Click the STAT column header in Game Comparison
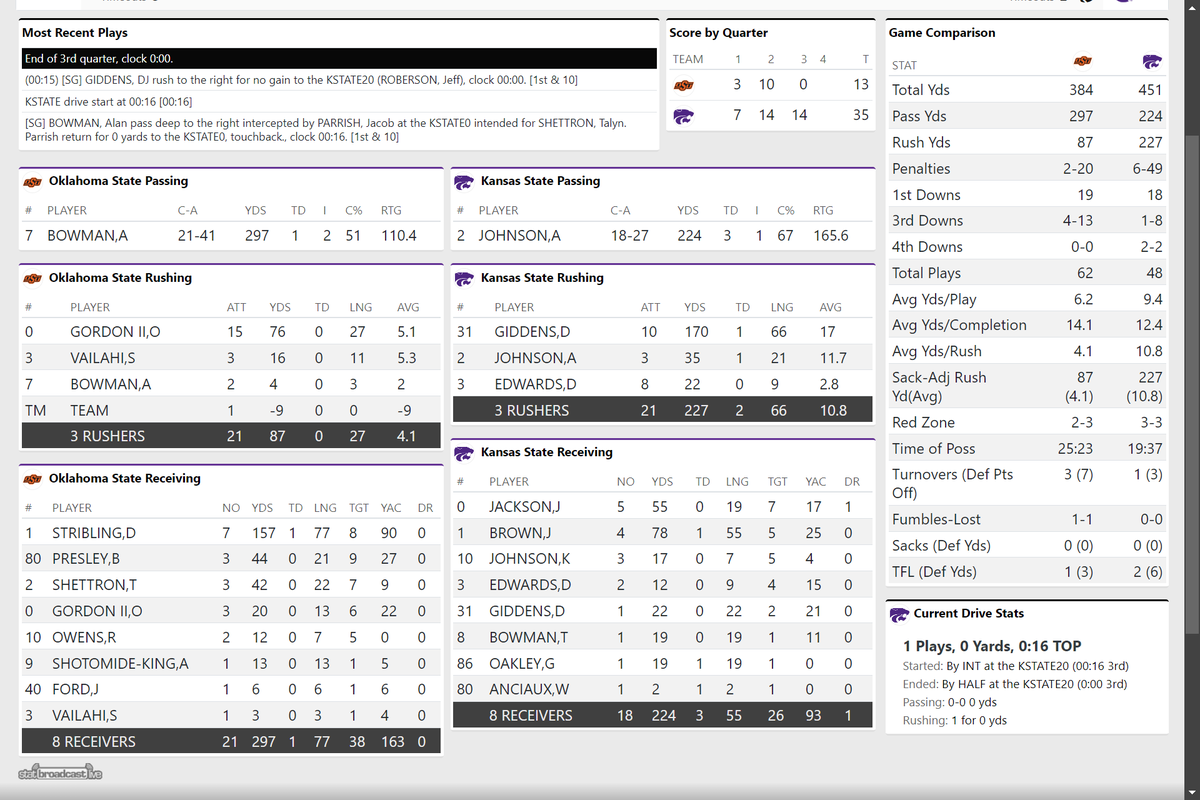Viewport: 1200px width, 800px height. coord(904,66)
